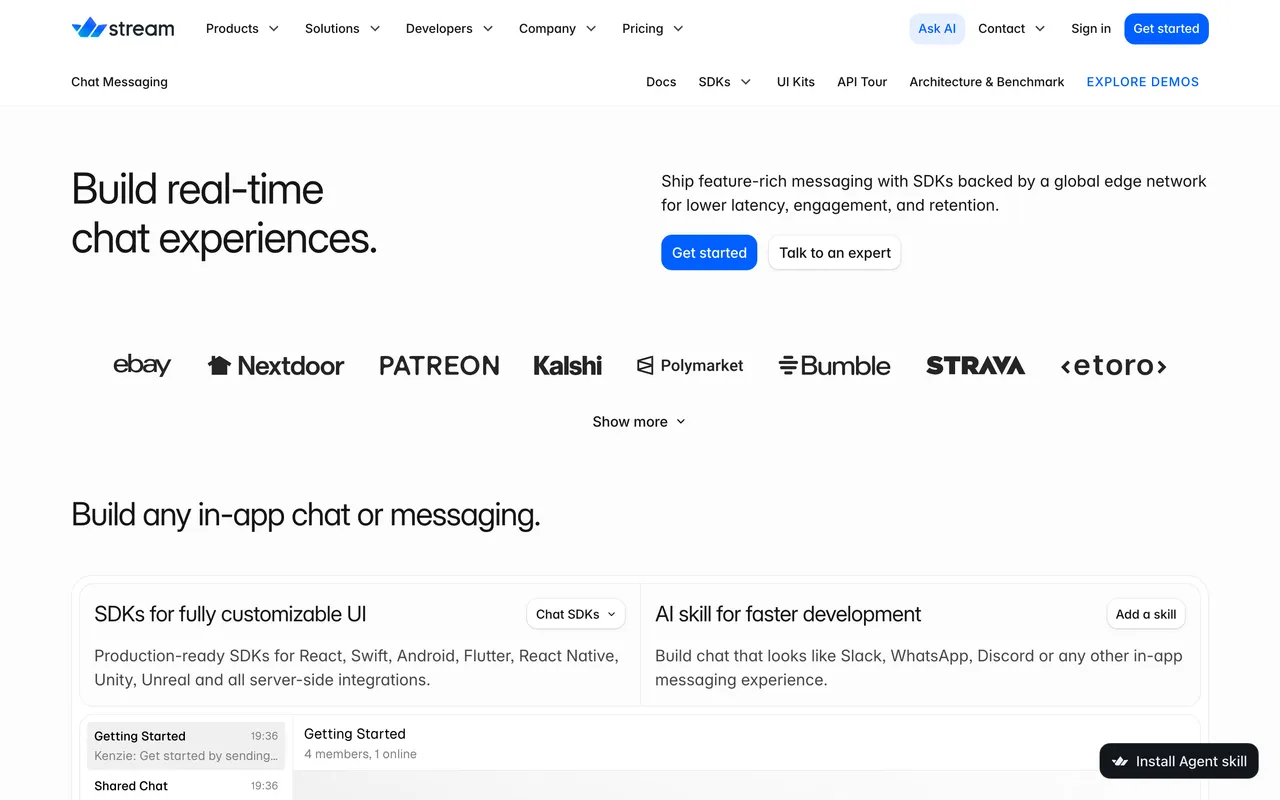Screen dimensions: 1280x800
Task: Click the Patreon logo
Action: point(439,366)
